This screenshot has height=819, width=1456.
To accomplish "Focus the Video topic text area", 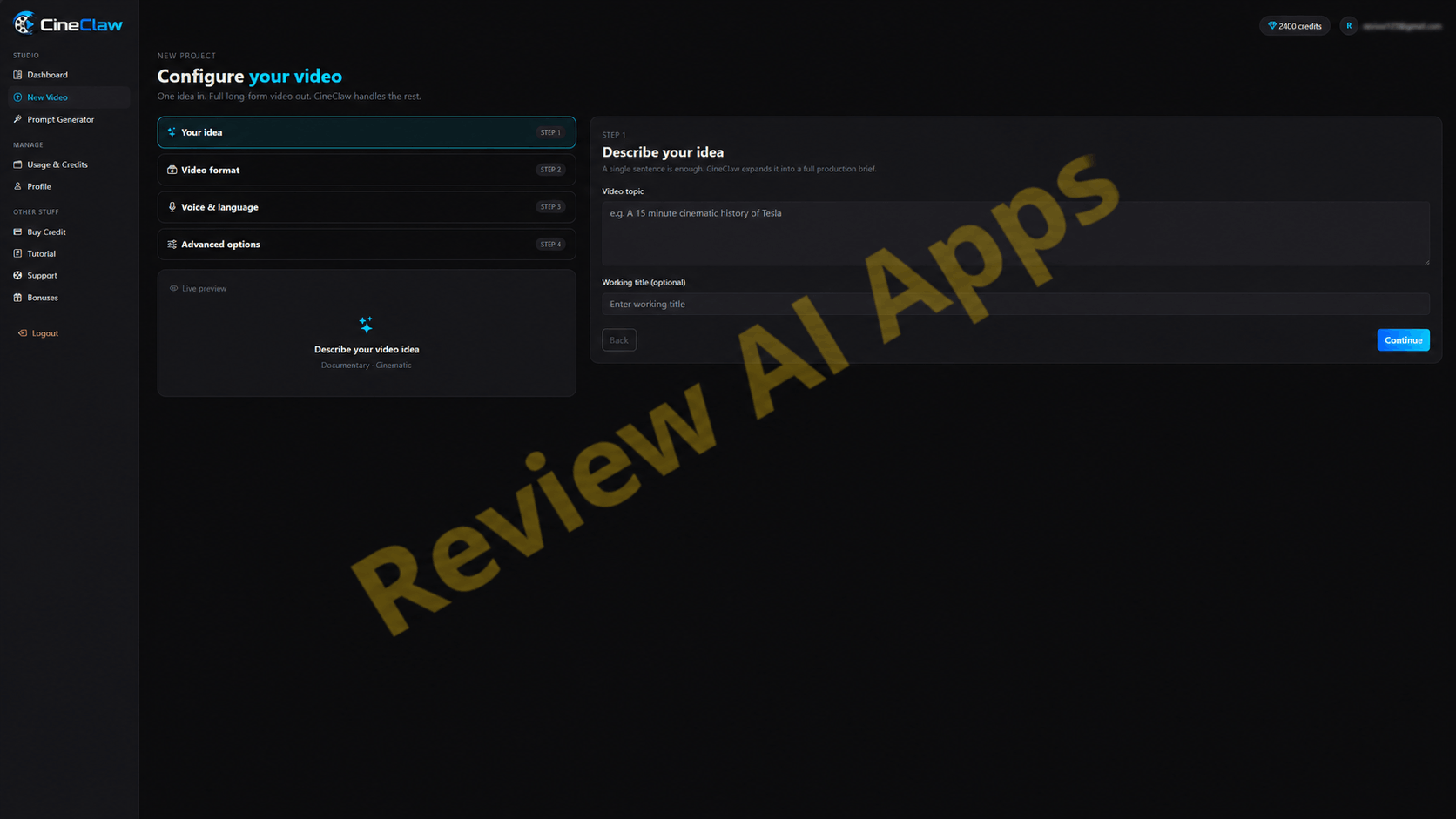I will (x=1015, y=233).
